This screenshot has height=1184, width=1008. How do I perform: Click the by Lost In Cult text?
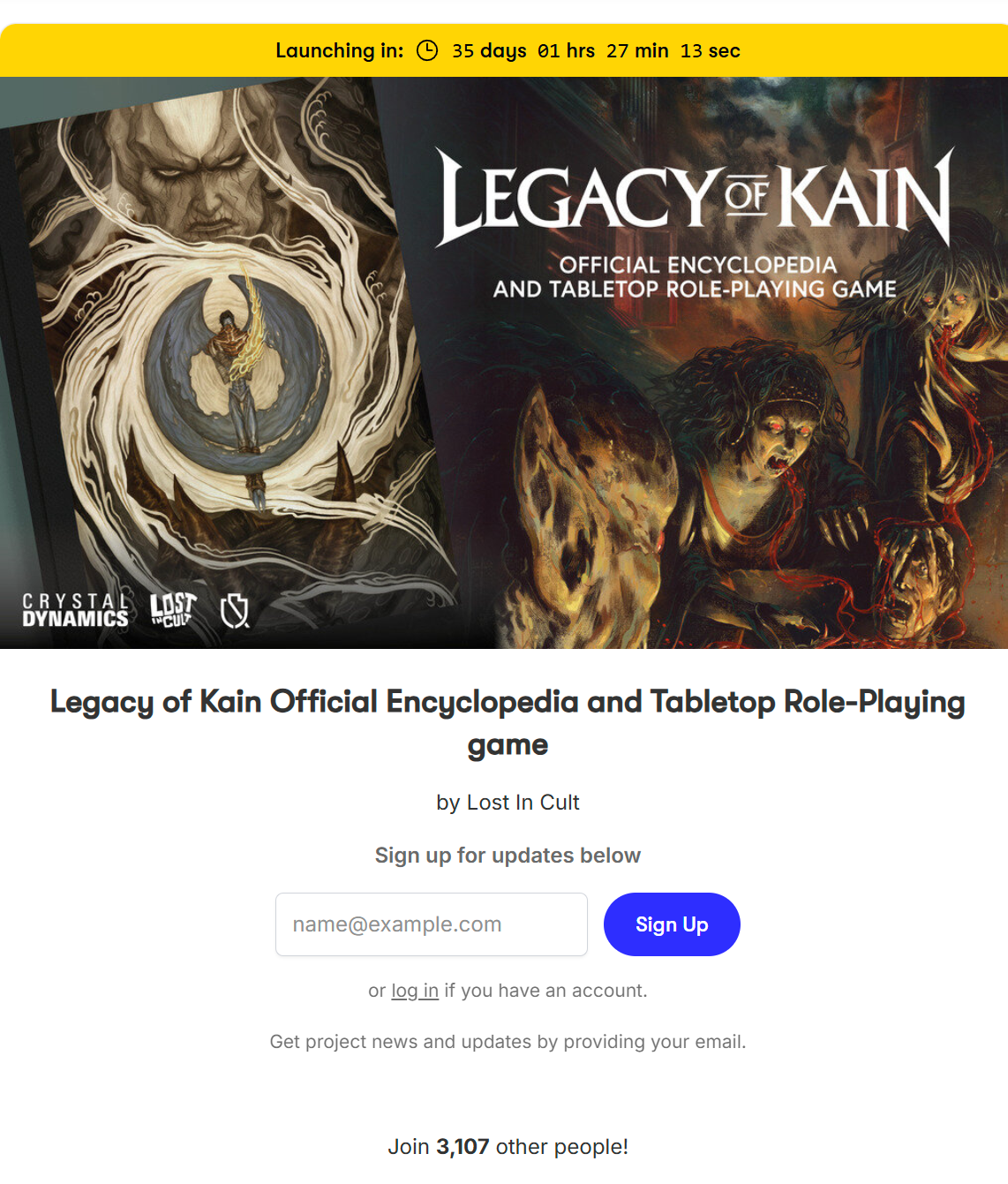(x=508, y=803)
